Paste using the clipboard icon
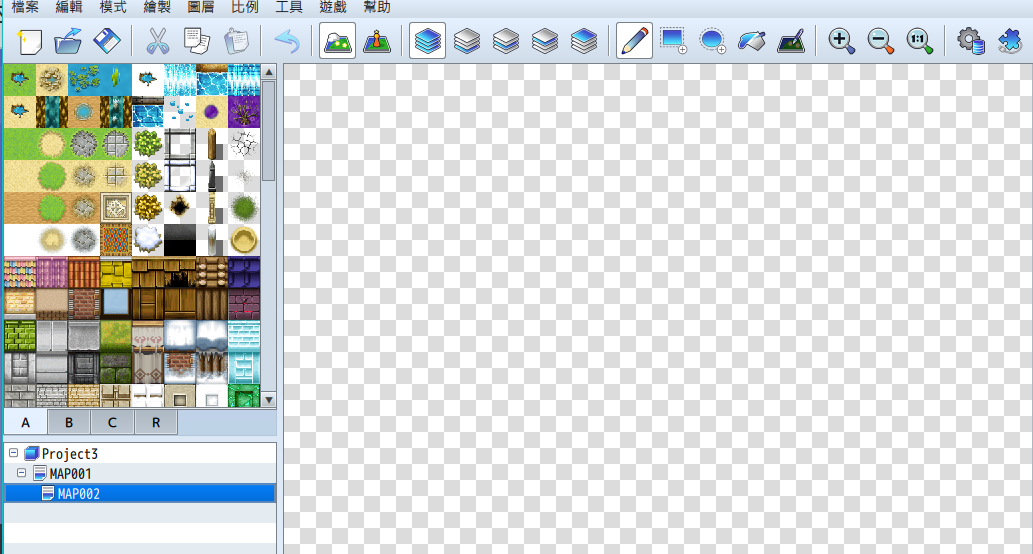 tap(235, 42)
